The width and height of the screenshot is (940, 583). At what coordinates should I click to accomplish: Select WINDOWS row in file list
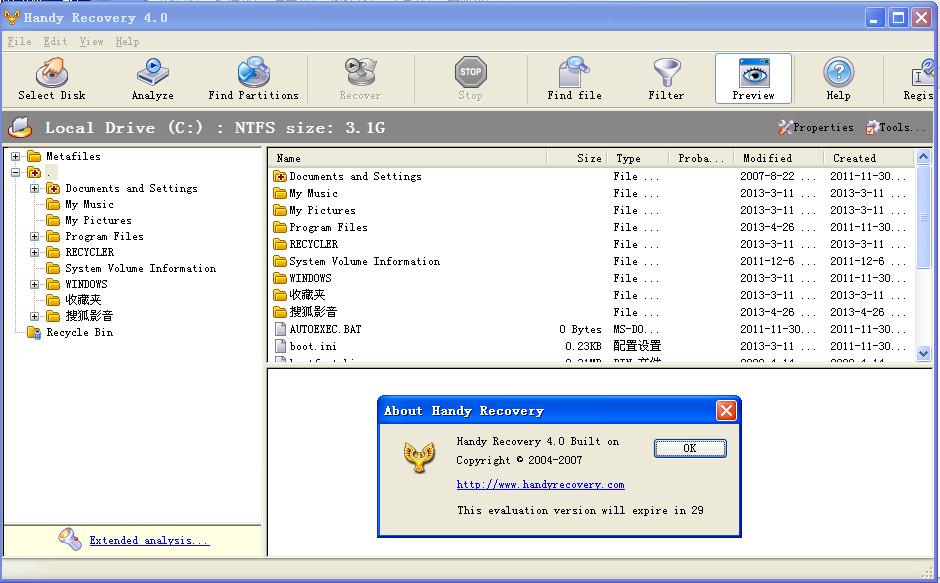point(591,278)
